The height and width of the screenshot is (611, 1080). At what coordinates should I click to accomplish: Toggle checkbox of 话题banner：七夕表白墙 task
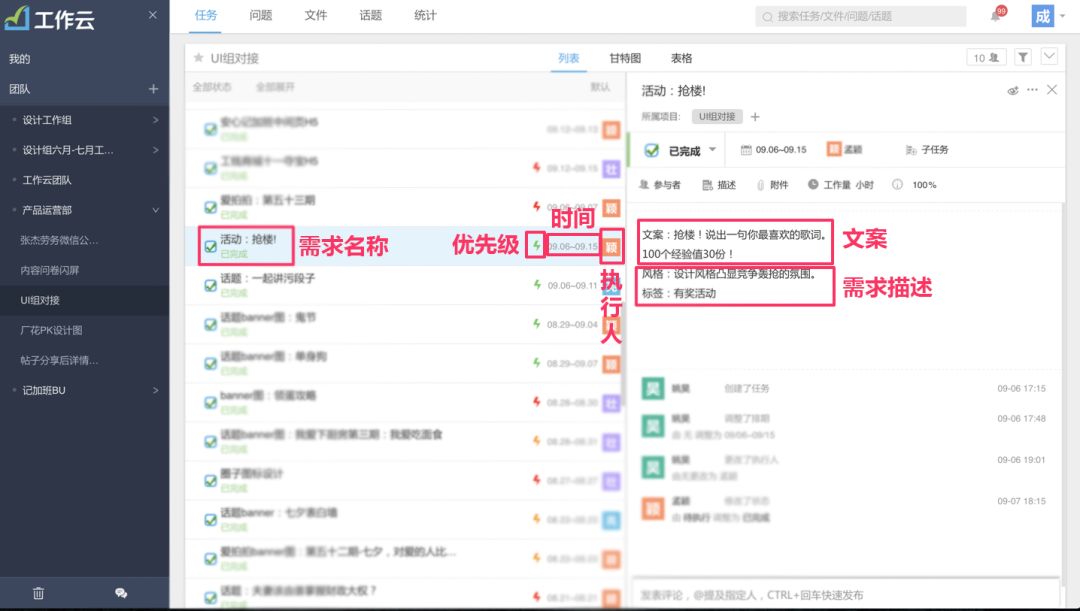click(211, 520)
